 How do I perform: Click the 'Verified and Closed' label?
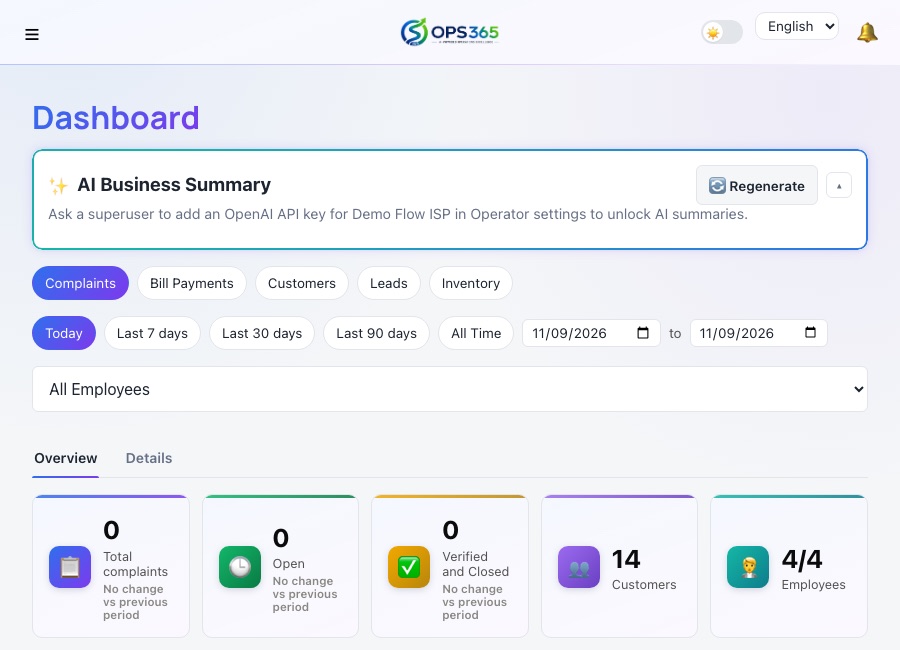coord(475,564)
